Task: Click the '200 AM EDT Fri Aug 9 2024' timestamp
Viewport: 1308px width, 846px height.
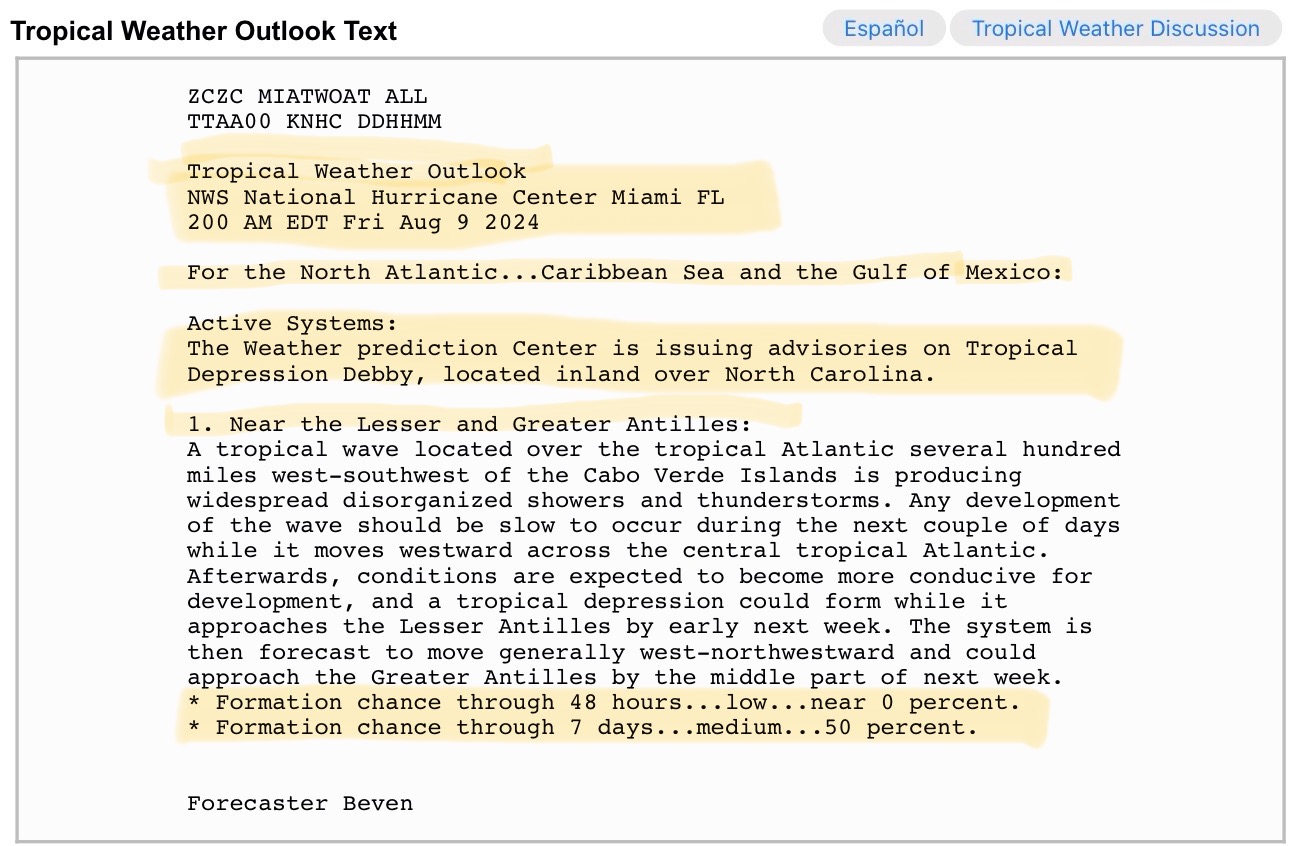Action: click(363, 222)
